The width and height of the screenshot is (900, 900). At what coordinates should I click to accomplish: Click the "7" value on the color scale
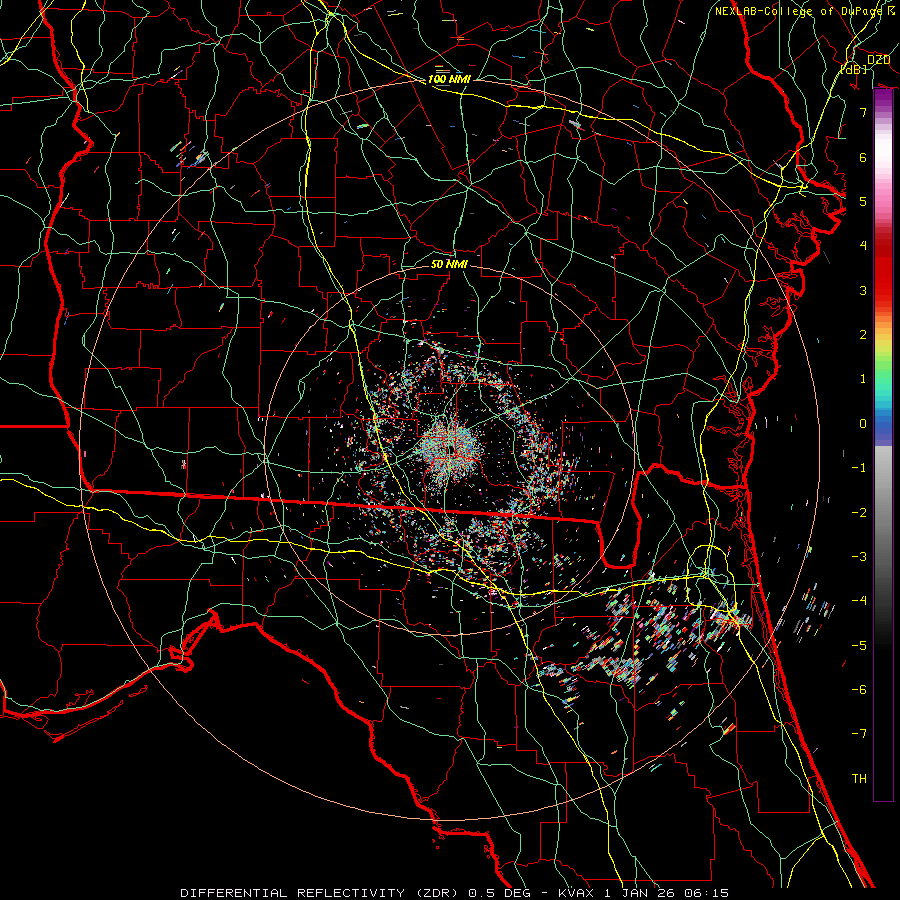pos(863,112)
